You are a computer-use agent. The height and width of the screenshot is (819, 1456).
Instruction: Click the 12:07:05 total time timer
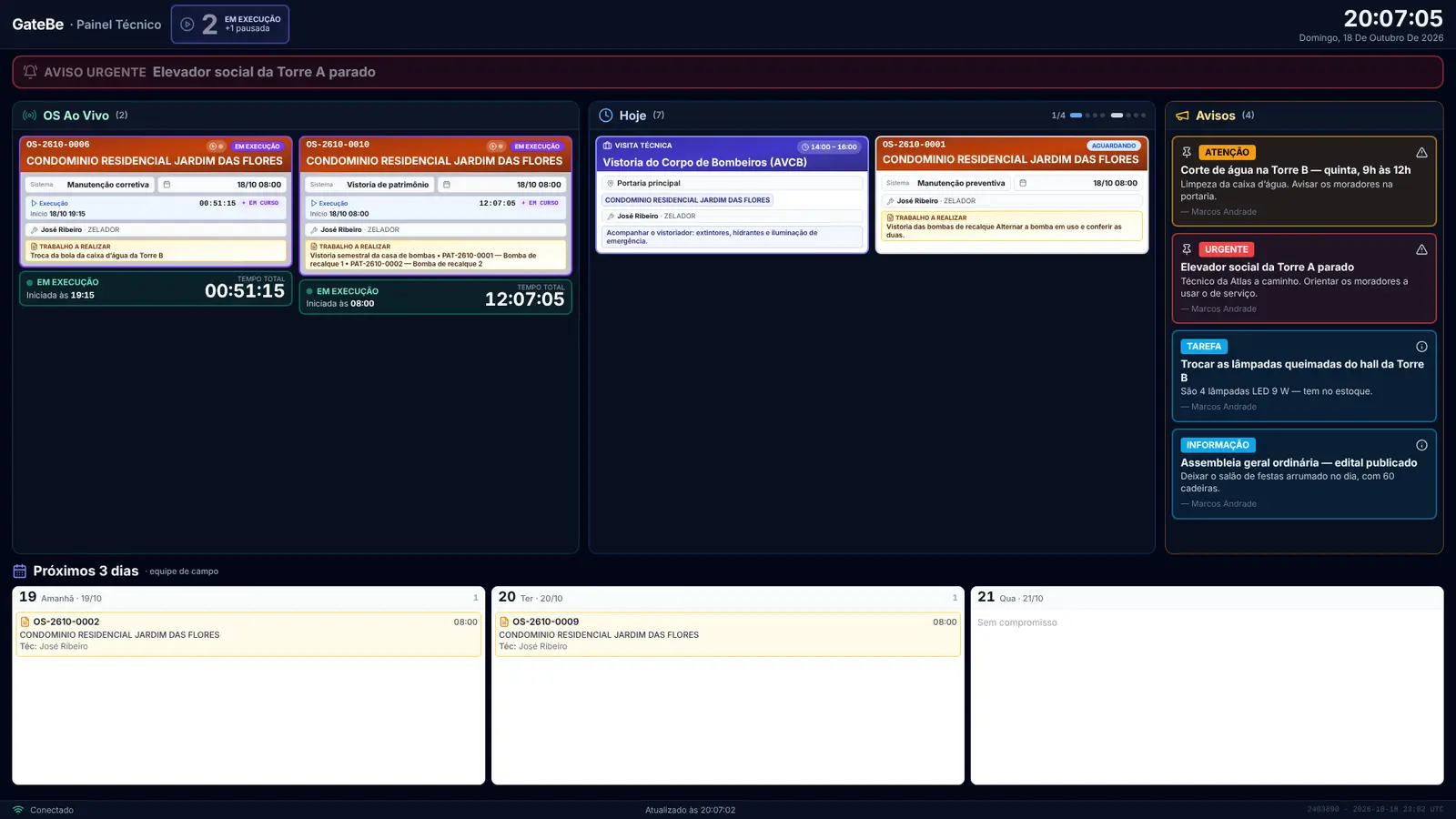click(x=524, y=299)
